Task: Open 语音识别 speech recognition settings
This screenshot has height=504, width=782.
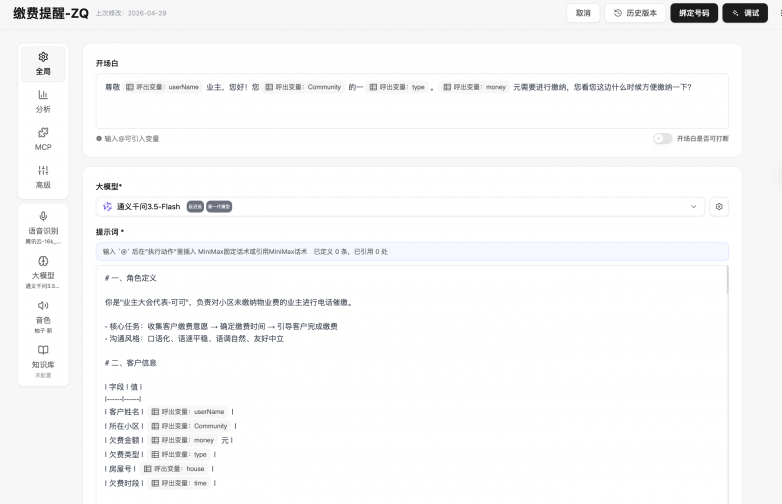Action: pyautogui.click(x=43, y=228)
